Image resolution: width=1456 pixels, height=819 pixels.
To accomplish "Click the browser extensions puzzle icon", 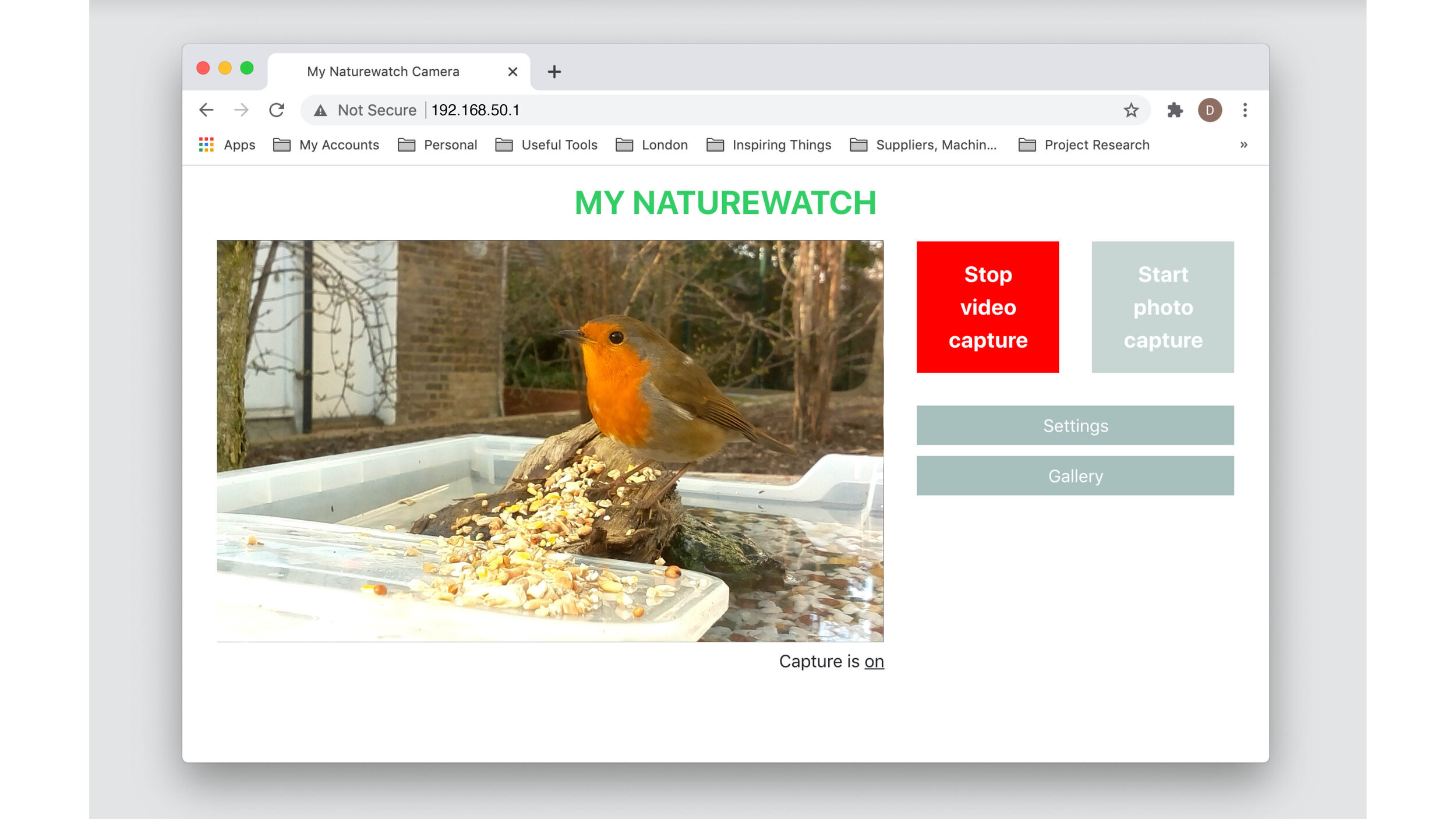I will click(x=1175, y=110).
